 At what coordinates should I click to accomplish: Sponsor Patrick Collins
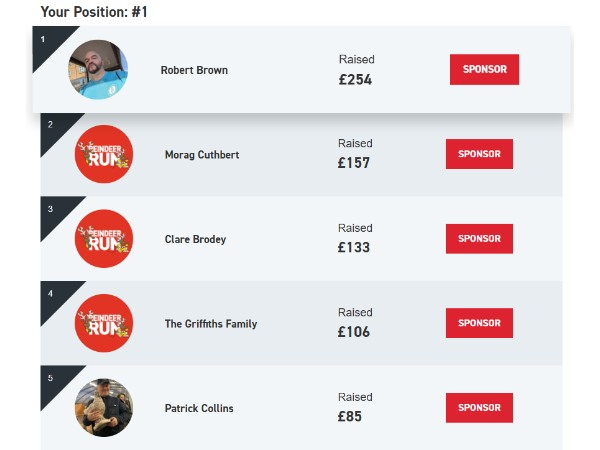(x=479, y=408)
